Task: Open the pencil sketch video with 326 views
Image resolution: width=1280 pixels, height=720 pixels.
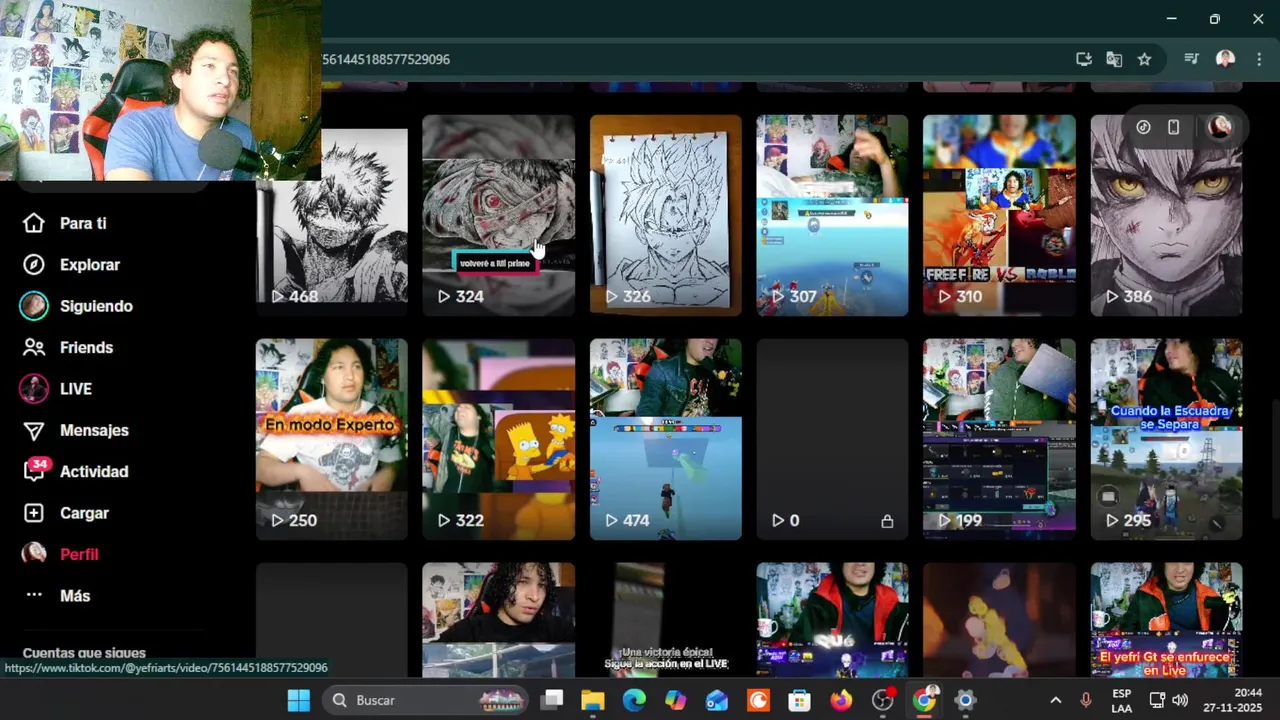Action: click(666, 215)
